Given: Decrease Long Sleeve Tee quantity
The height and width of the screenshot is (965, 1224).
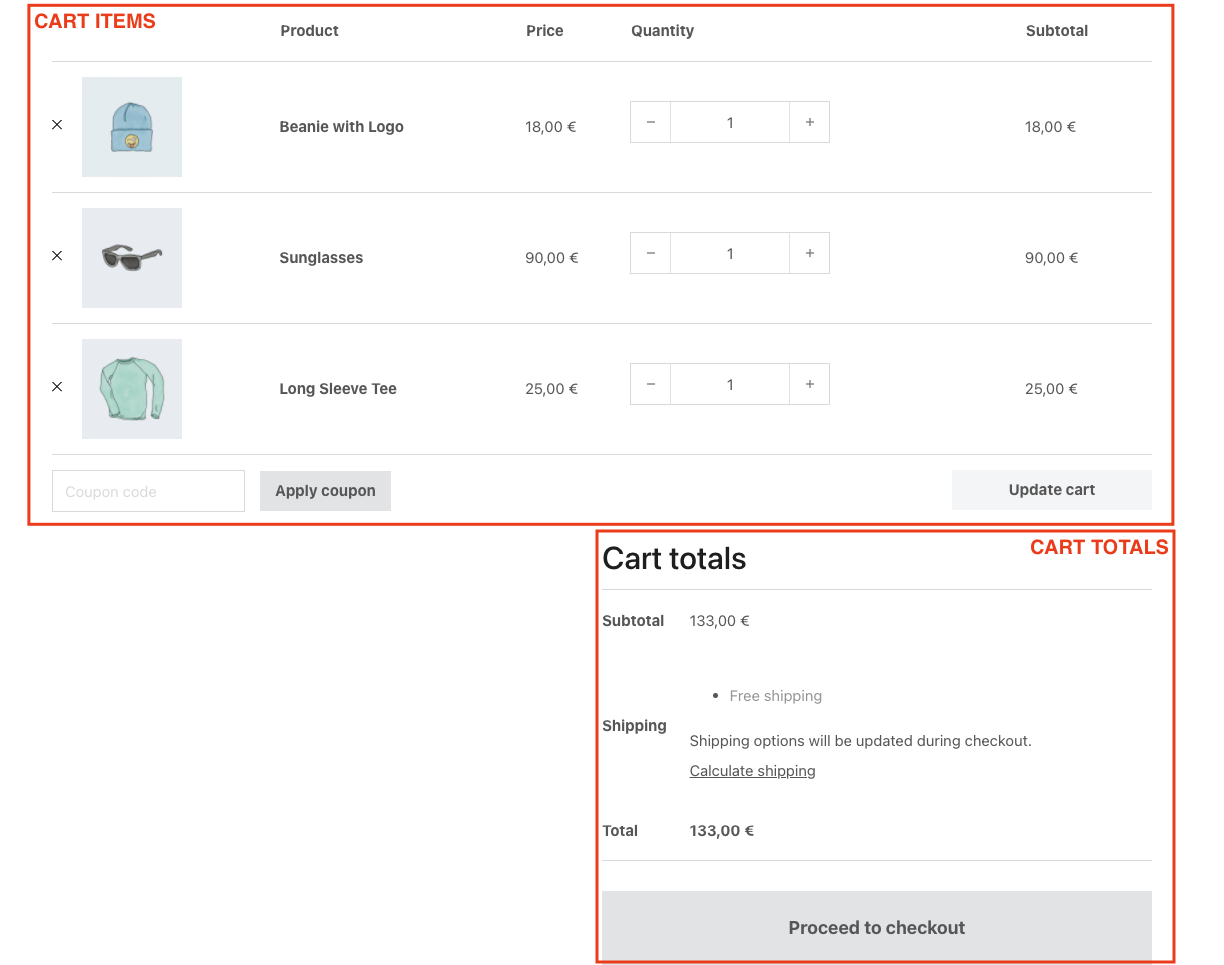Looking at the screenshot, I should 651,384.
